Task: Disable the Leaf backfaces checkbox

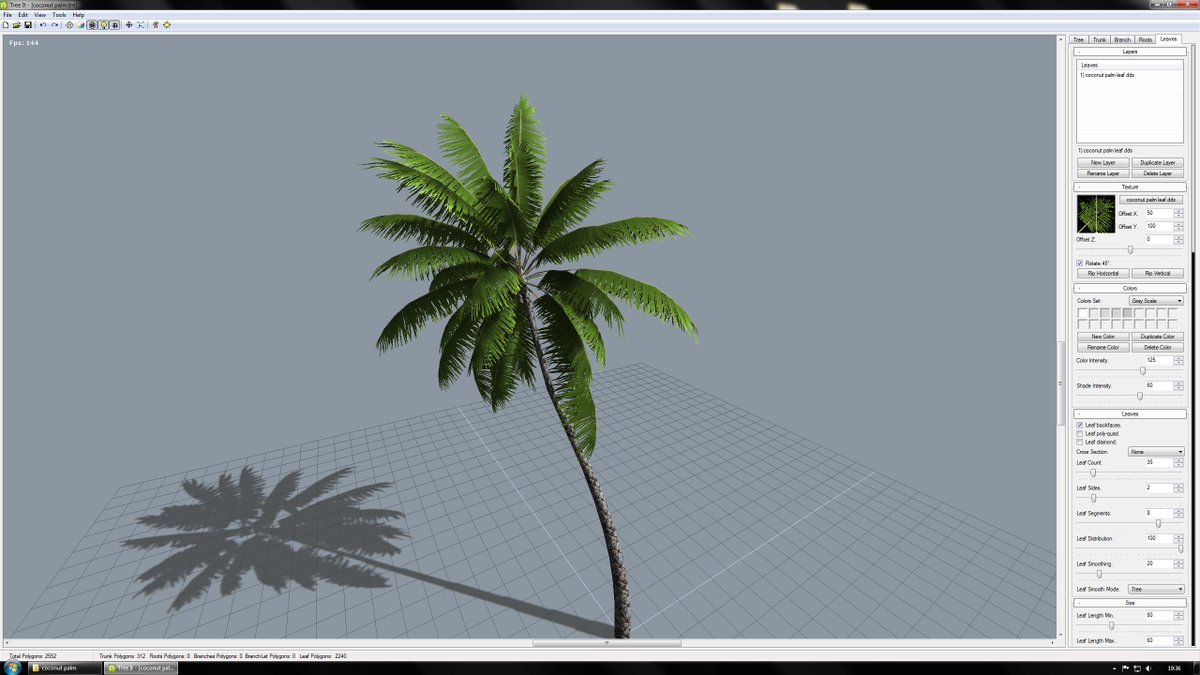Action: click(1079, 425)
